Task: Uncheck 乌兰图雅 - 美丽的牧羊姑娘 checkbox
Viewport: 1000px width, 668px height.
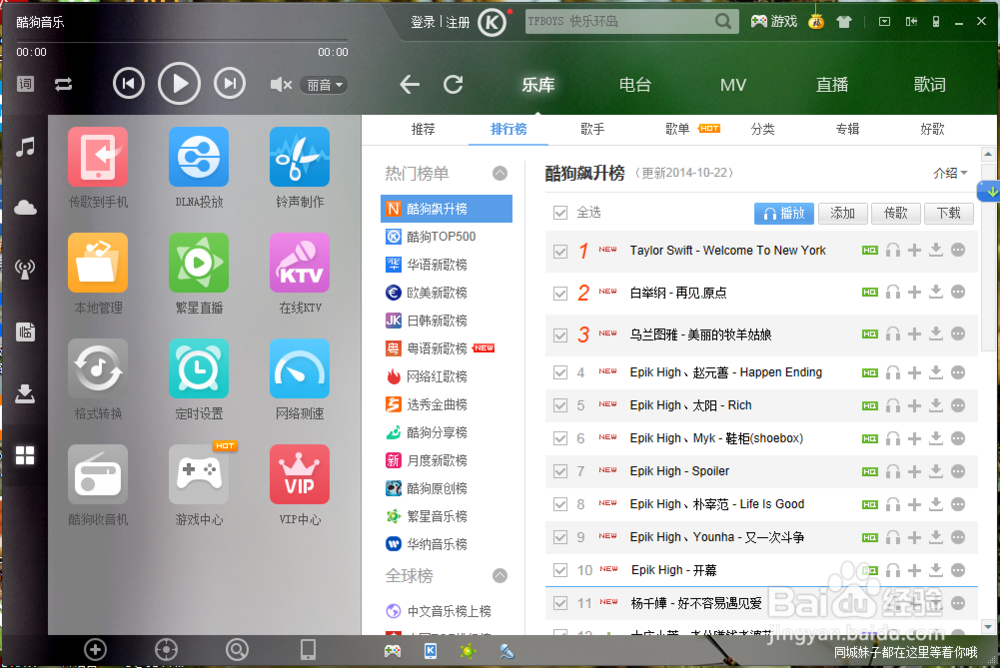Action: point(560,335)
